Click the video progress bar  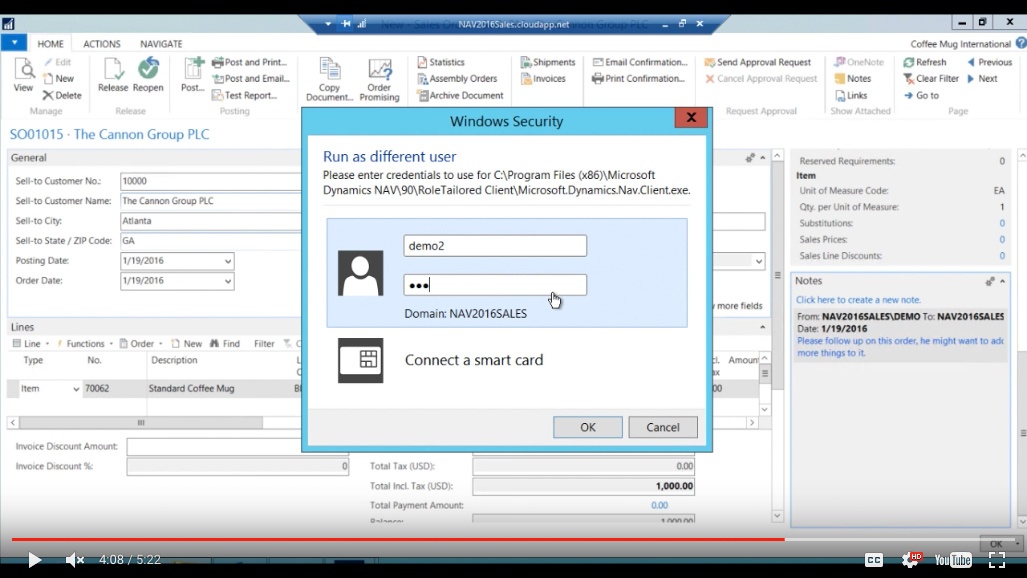(x=400, y=540)
